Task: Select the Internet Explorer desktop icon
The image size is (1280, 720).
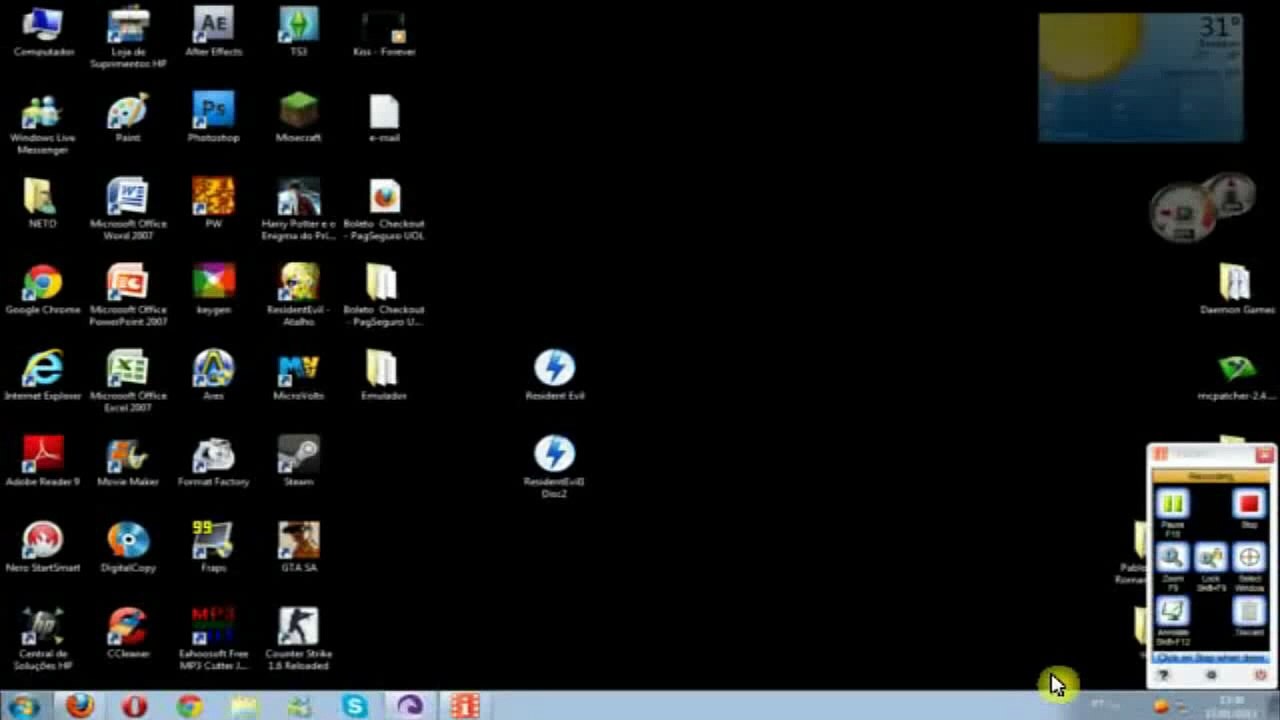Action: 43,376
